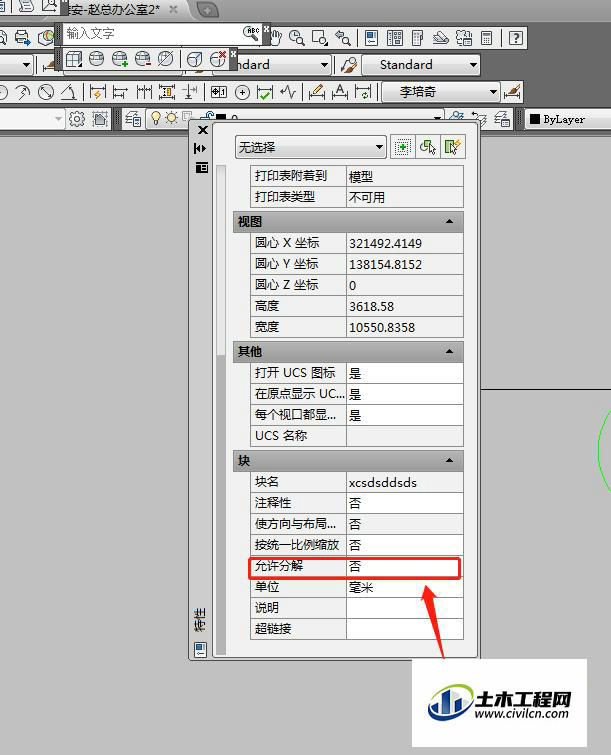This screenshot has height=755, width=611.
Task: Switch to the 赵总办公室2 drawing tab
Action: coord(114,9)
